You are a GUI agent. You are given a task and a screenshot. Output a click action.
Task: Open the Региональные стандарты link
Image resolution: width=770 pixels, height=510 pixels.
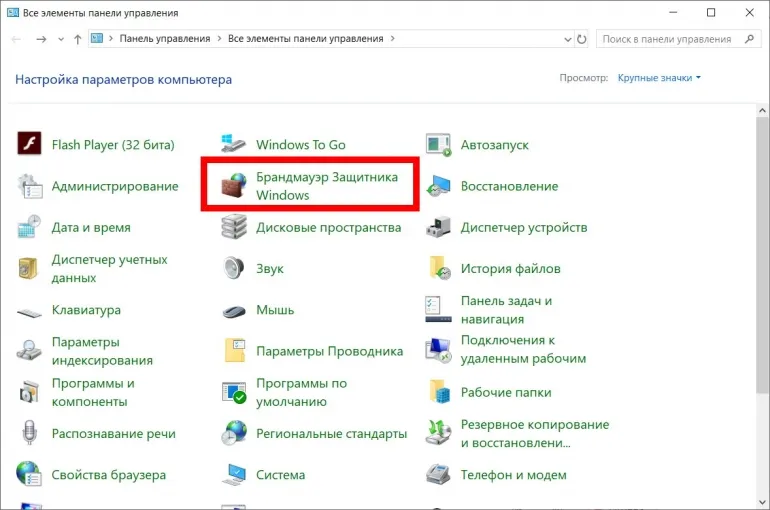click(331, 434)
